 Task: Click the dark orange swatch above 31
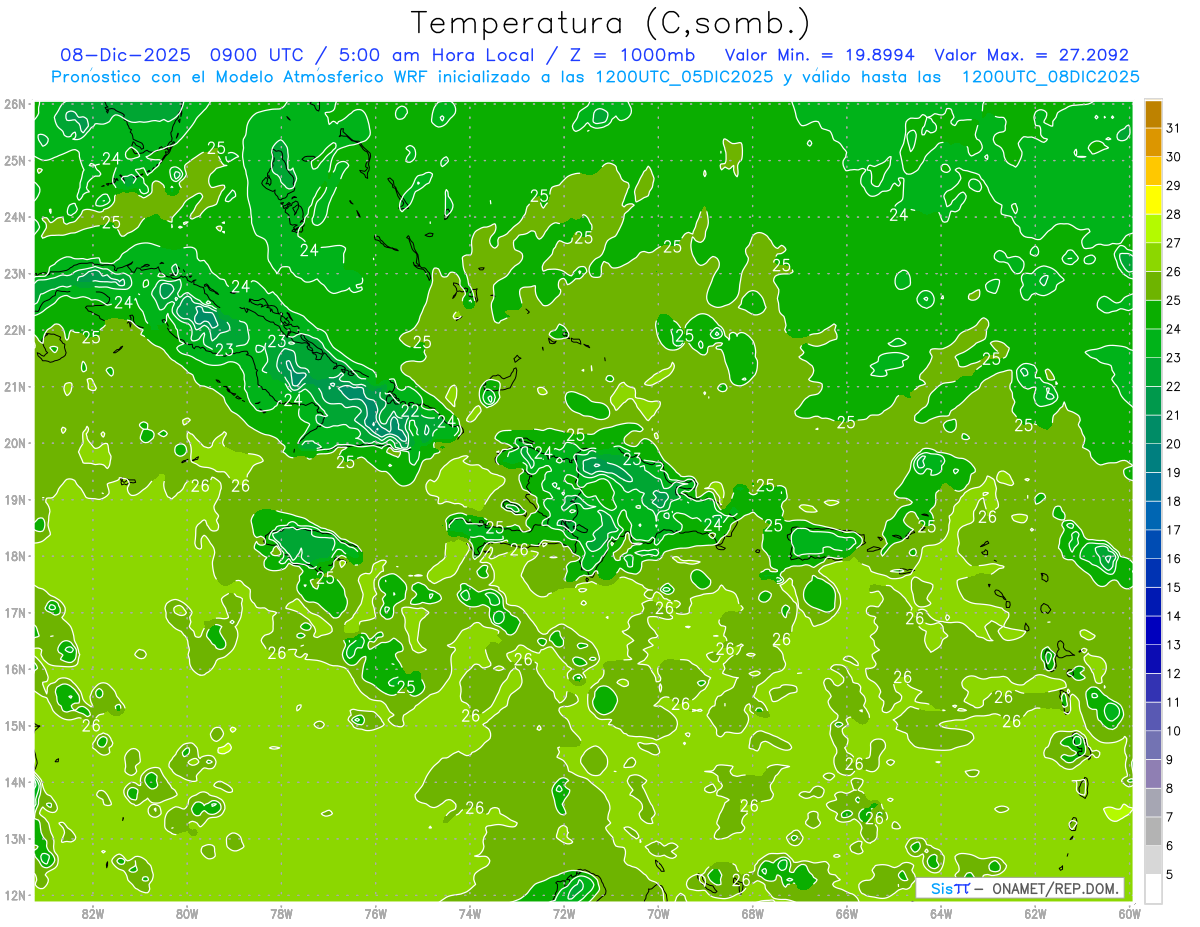click(1153, 114)
